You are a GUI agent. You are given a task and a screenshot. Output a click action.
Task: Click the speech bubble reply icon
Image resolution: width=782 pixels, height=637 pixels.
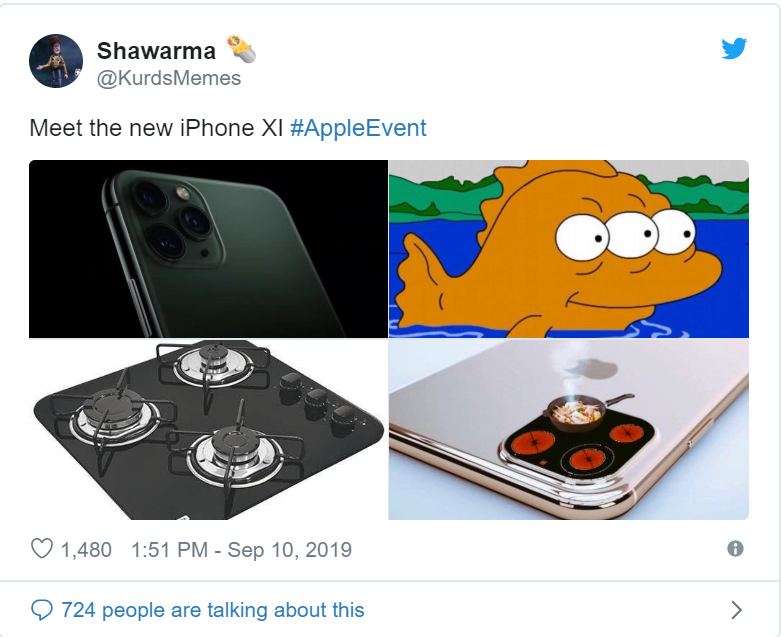[42, 610]
